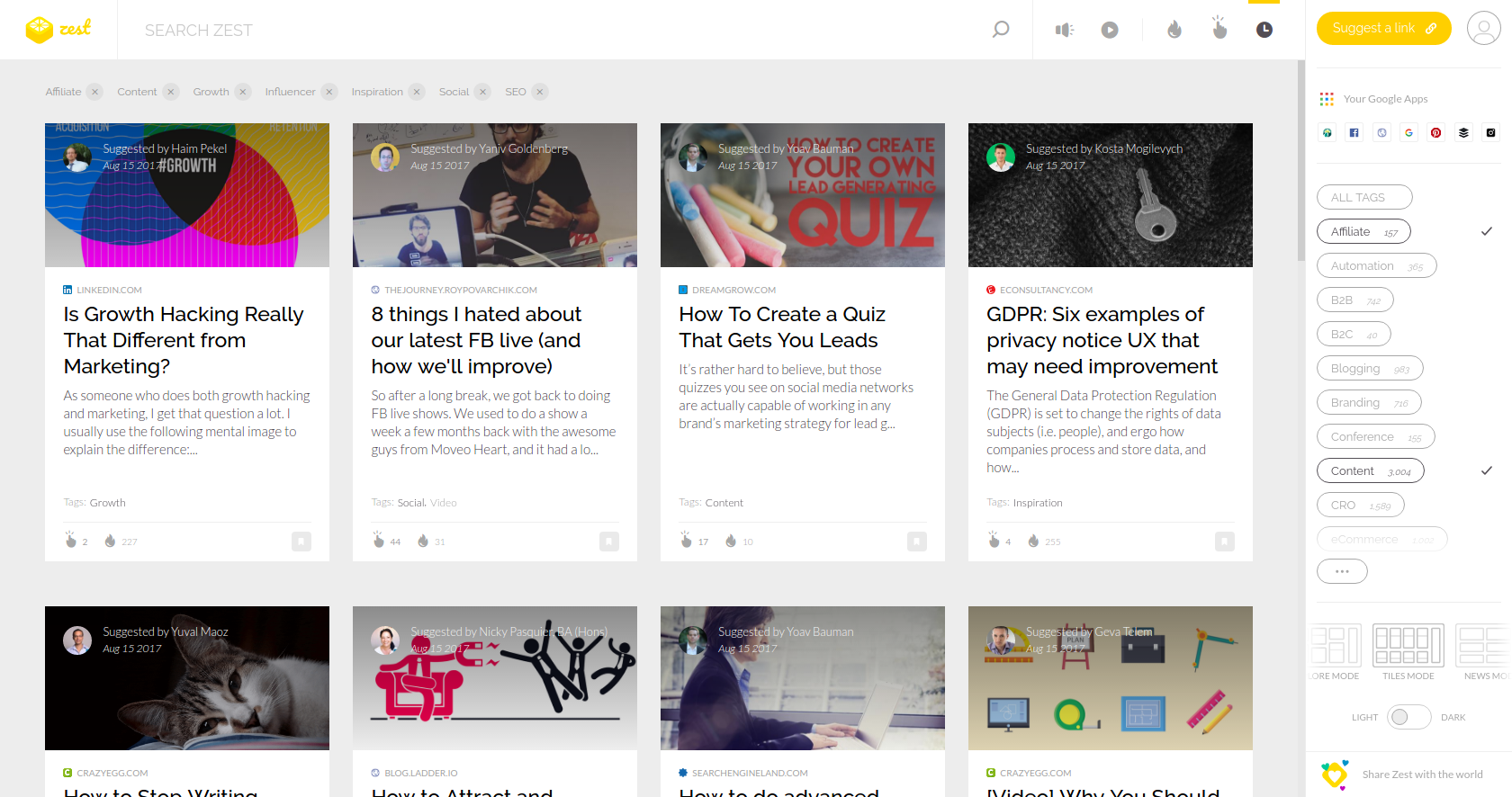1512x797 pixels.
Task: Select the audio speaker filter icon
Action: pos(1065,30)
